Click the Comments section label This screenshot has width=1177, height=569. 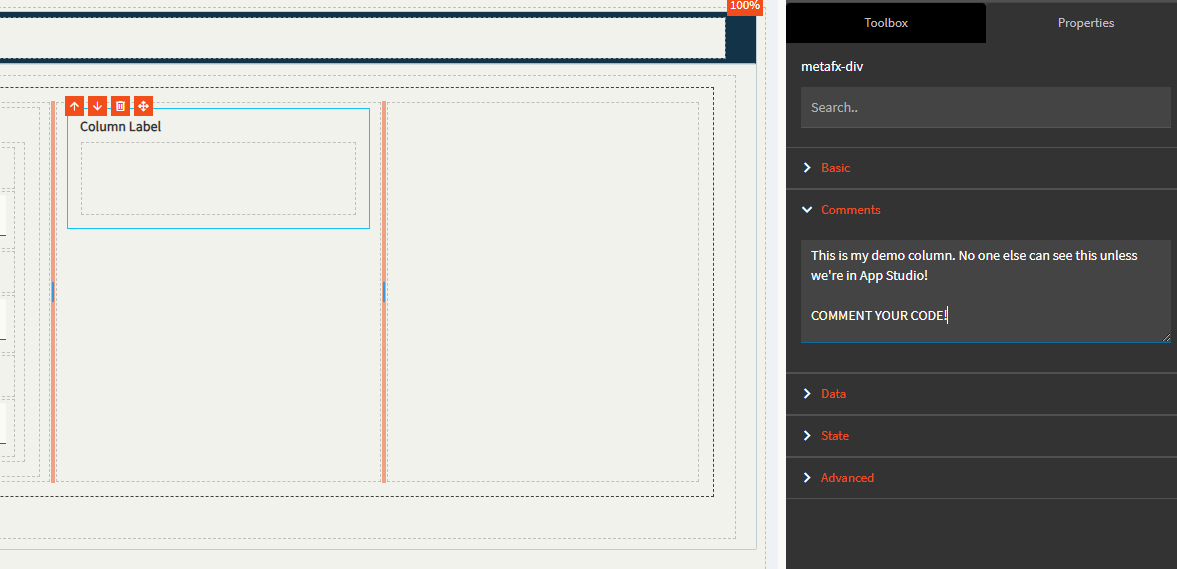tap(850, 209)
